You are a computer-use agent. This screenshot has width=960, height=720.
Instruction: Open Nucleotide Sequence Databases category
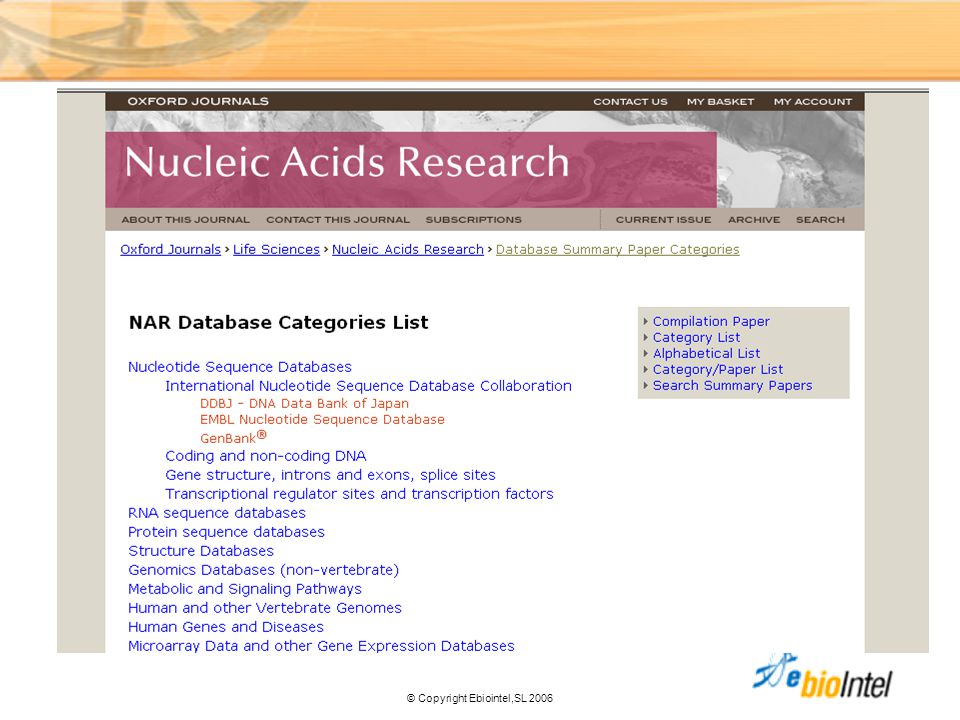pos(240,367)
